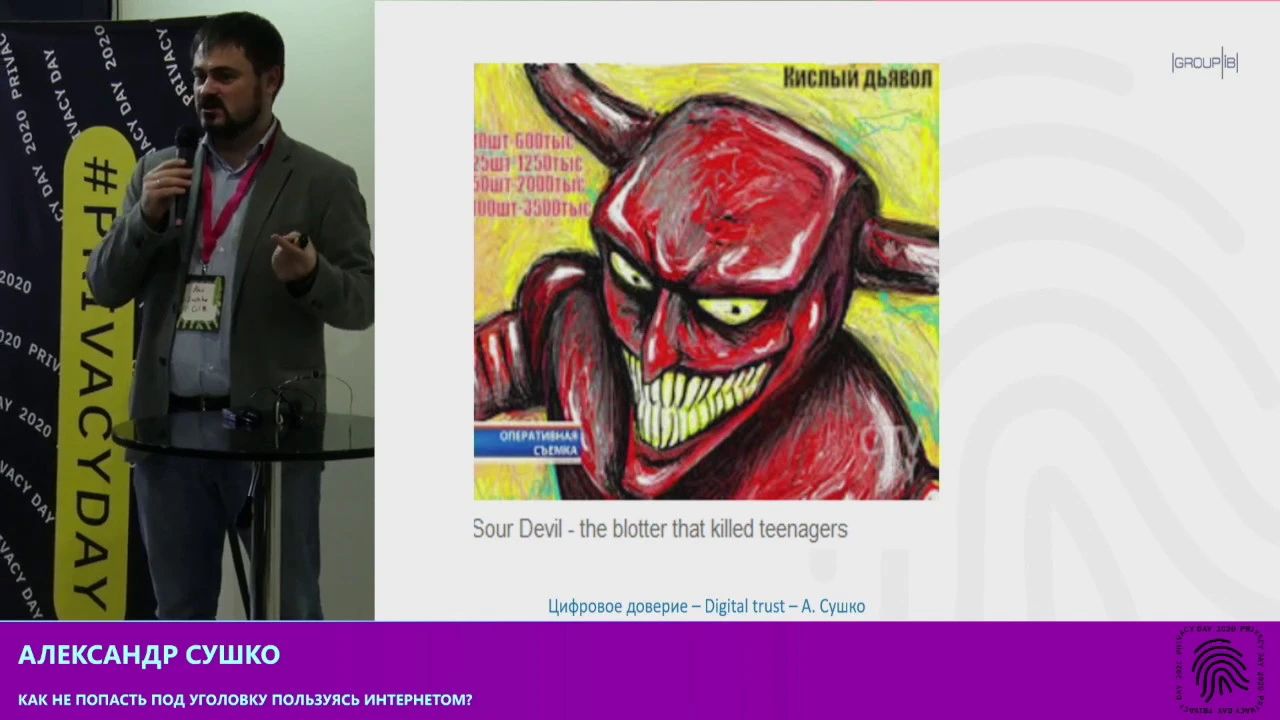Click the '100шт-3500тыс' price line

coord(532,210)
